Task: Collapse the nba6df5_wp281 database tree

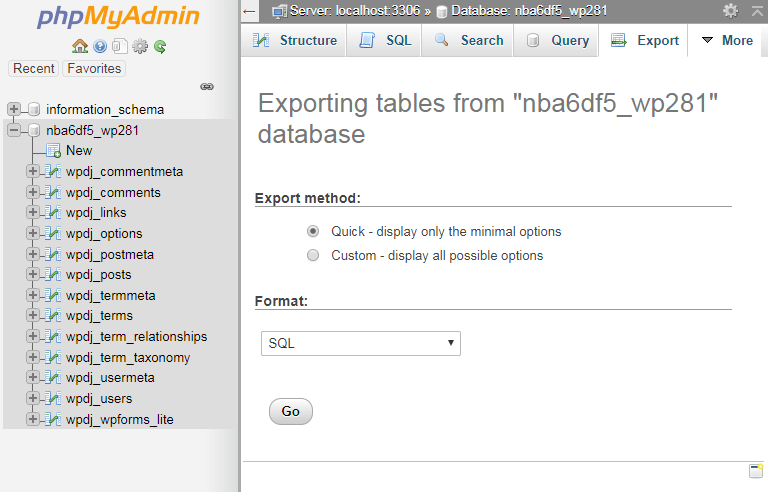Action: 14,130
